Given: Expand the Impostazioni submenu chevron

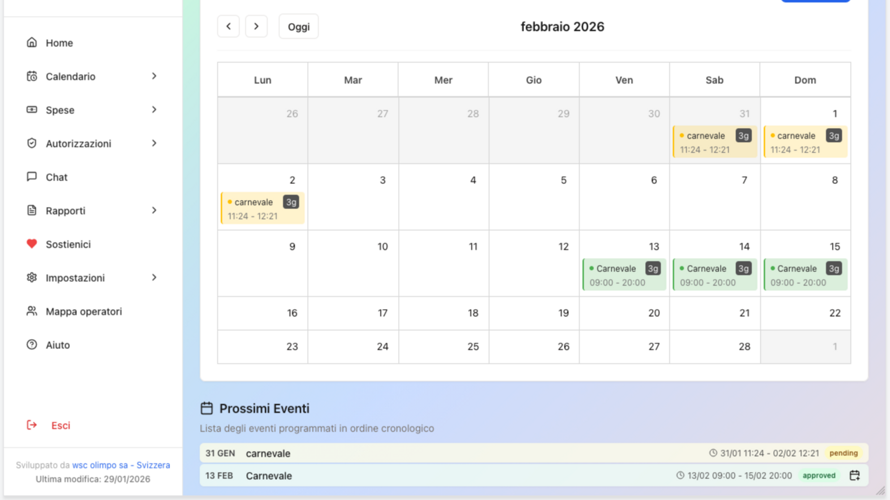Looking at the screenshot, I should pos(154,278).
